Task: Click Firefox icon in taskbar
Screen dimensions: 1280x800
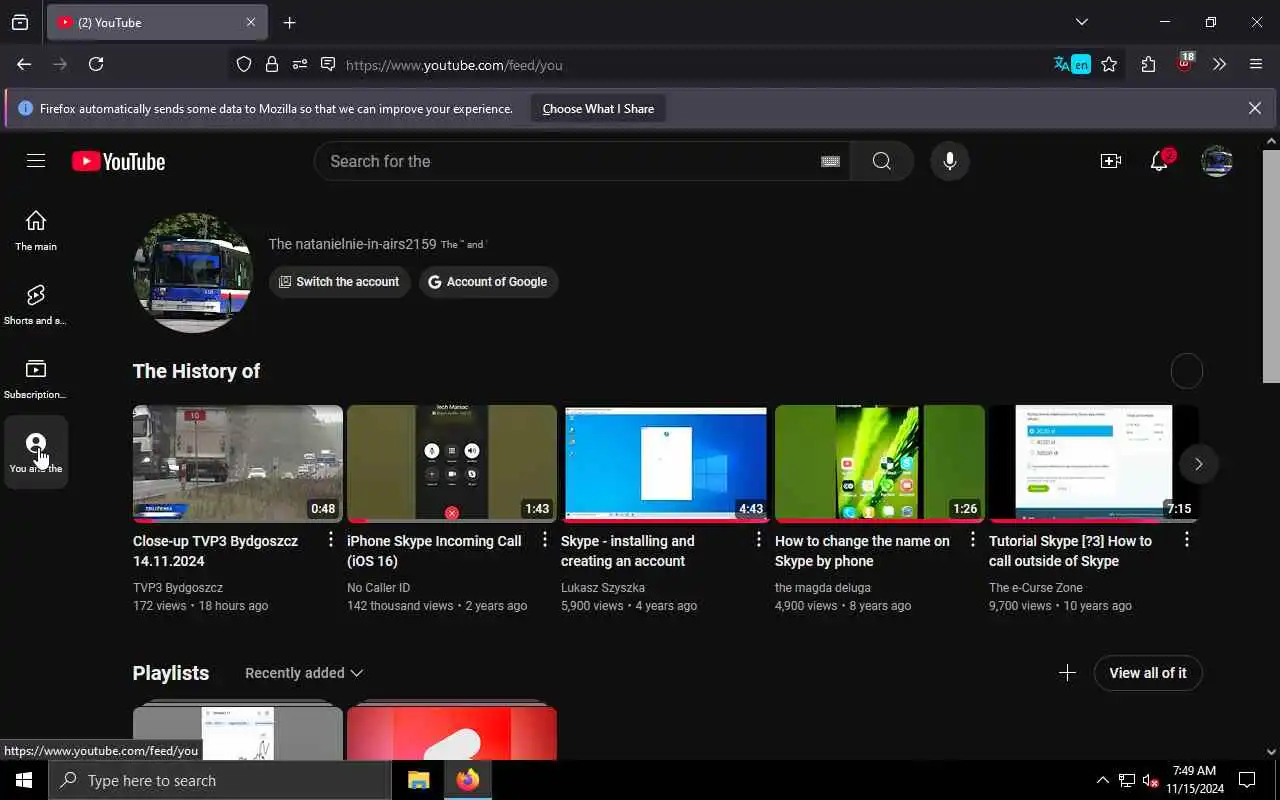Action: (467, 780)
